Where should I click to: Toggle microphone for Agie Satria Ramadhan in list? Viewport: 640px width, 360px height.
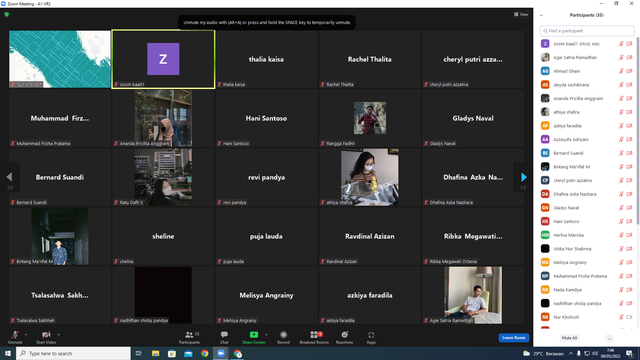[x=621, y=58]
